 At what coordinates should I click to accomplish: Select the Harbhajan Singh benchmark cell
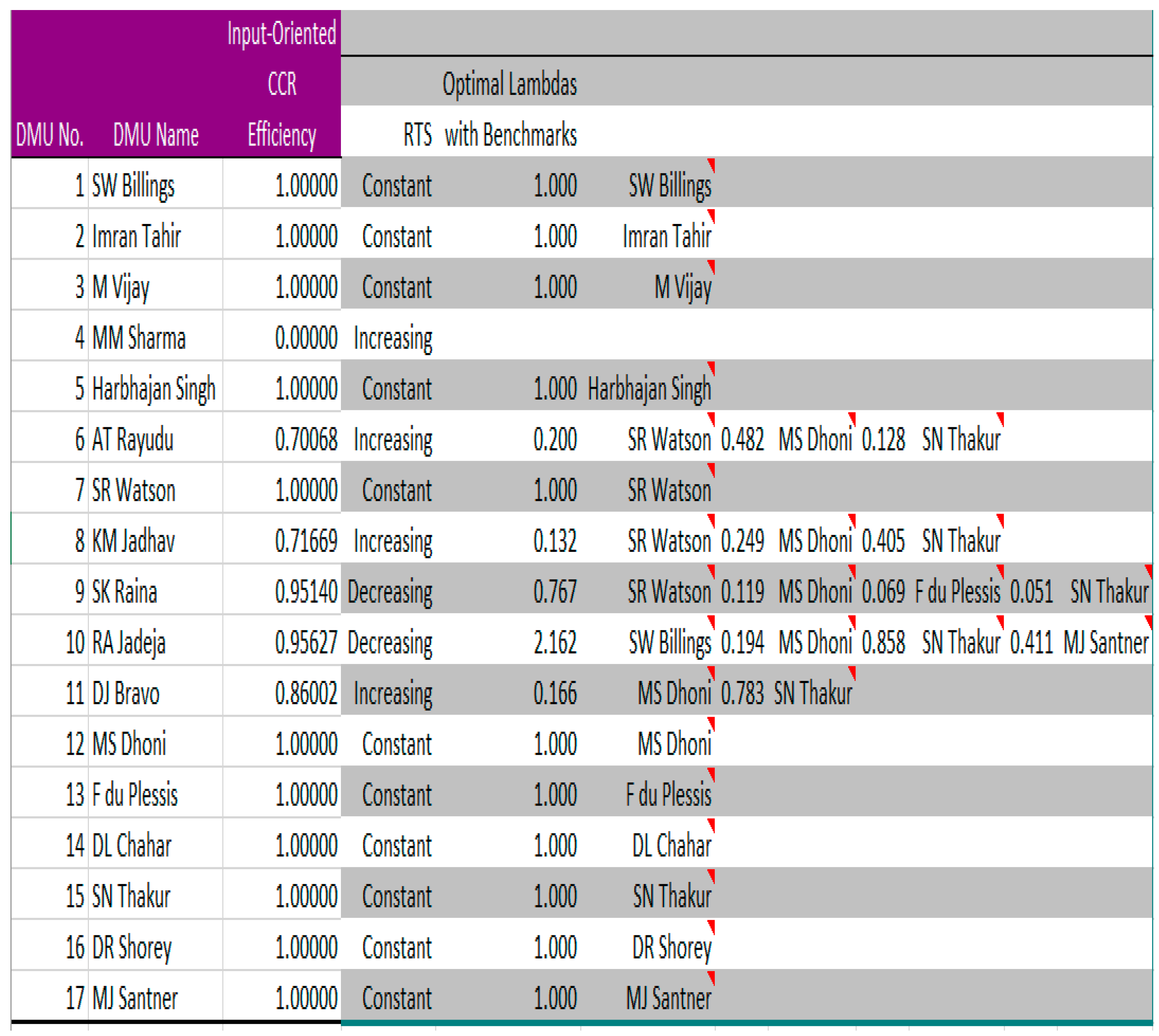pos(649,389)
